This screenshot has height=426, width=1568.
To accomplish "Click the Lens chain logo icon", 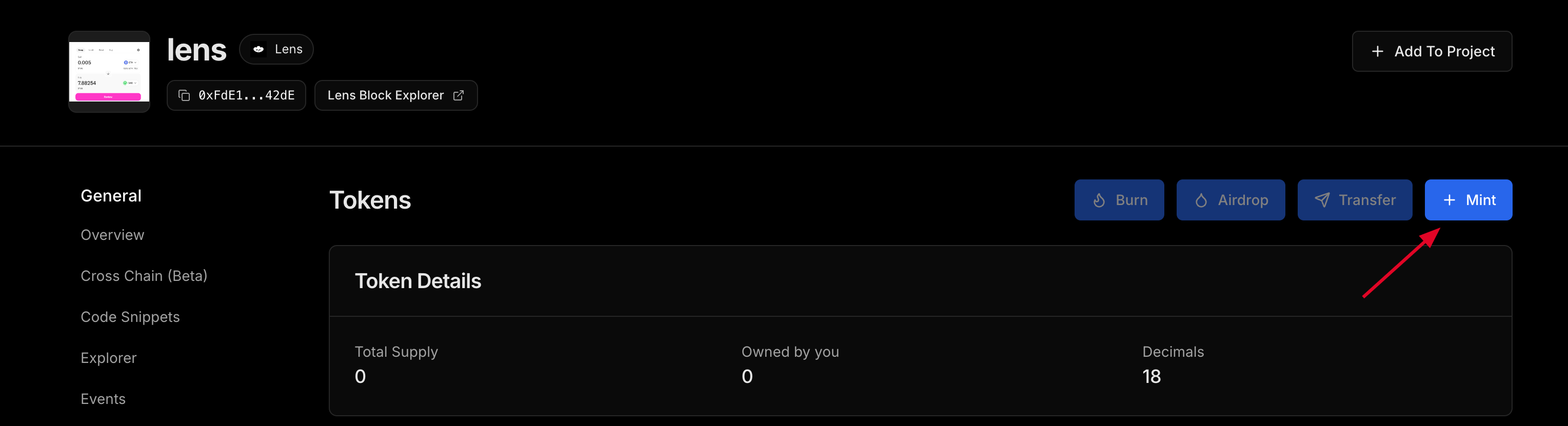I will (x=259, y=49).
